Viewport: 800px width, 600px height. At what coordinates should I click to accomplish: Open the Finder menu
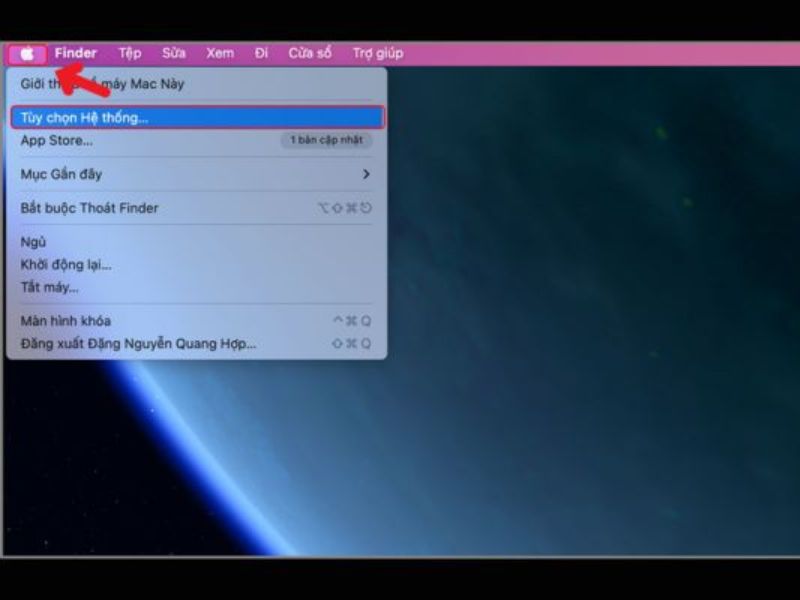point(76,53)
